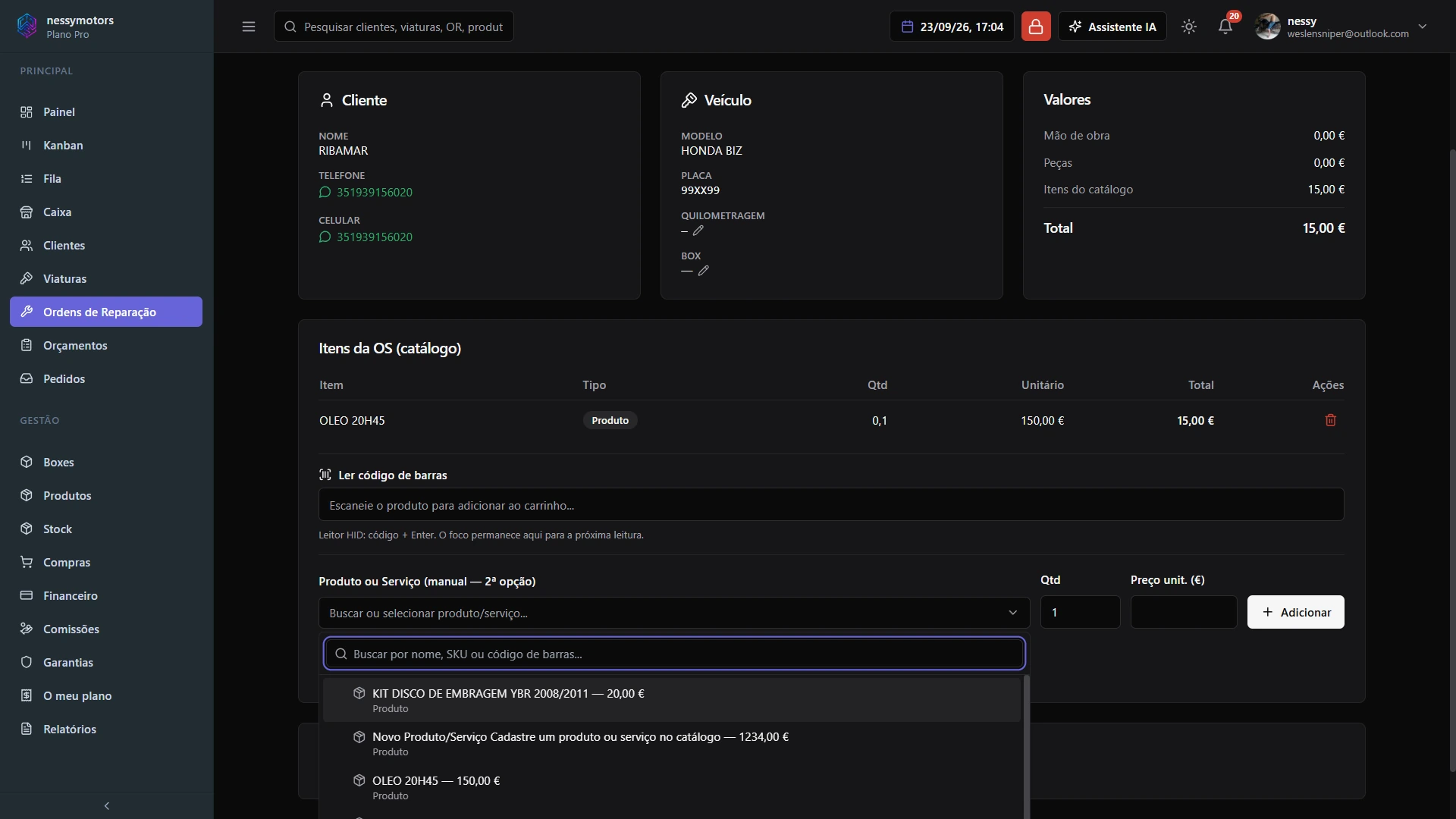Open the product/service select dropdown
This screenshot has width=1456, height=819.
click(674, 613)
